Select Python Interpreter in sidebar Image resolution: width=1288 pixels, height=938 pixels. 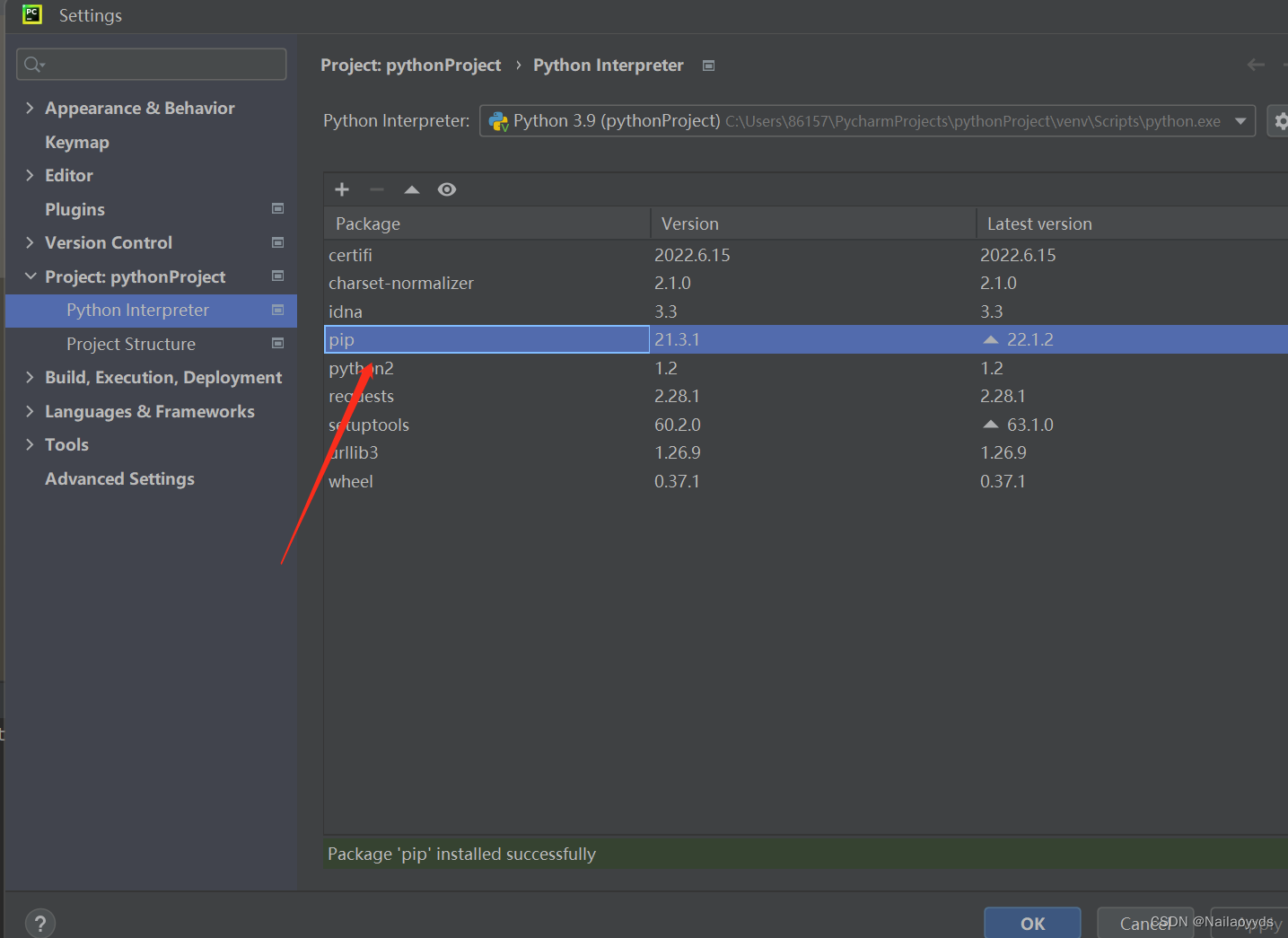coord(151,311)
